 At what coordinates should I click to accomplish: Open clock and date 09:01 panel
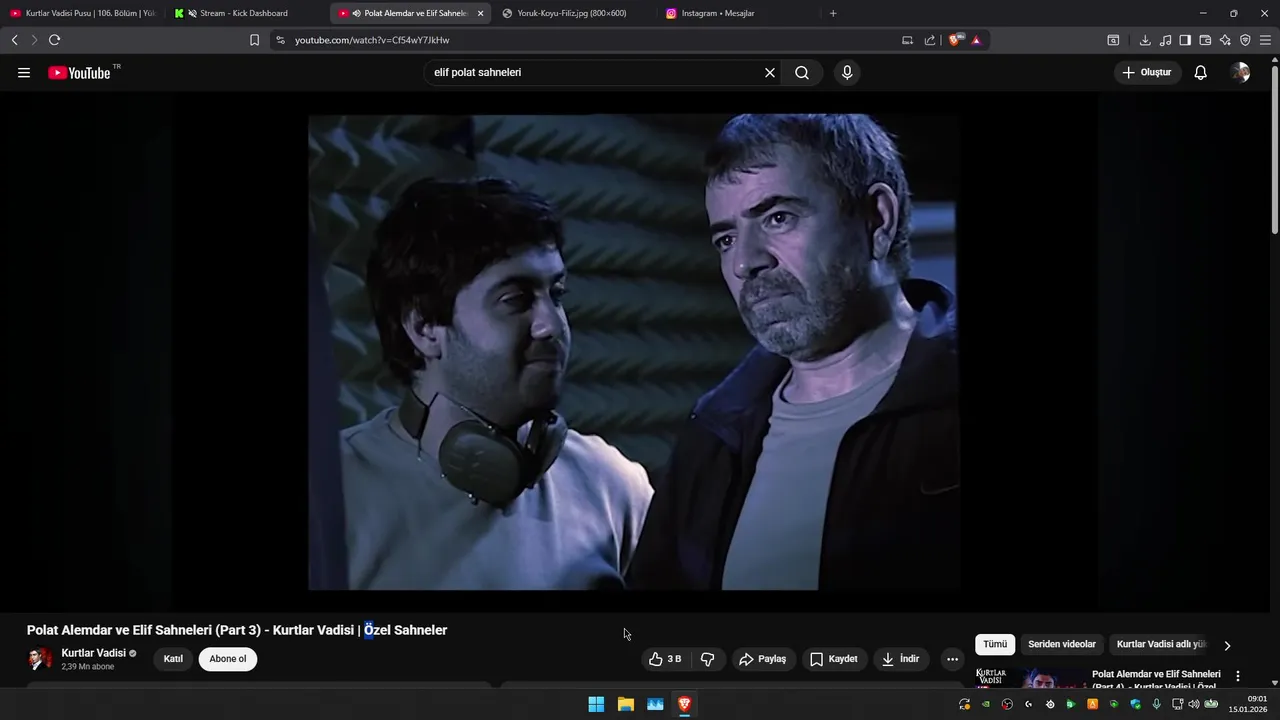[1250, 704]
